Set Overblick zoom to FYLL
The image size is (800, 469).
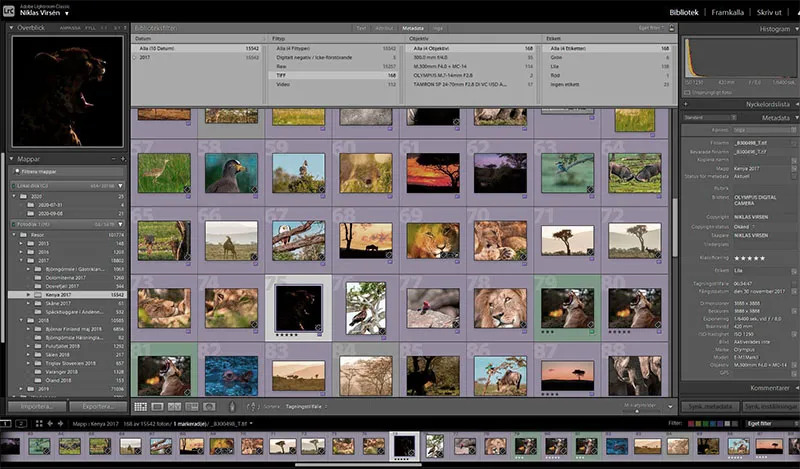[x=90, y=28]
